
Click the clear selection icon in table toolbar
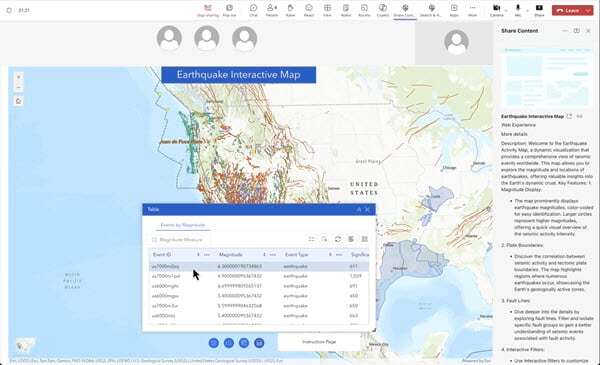(324, 239)
